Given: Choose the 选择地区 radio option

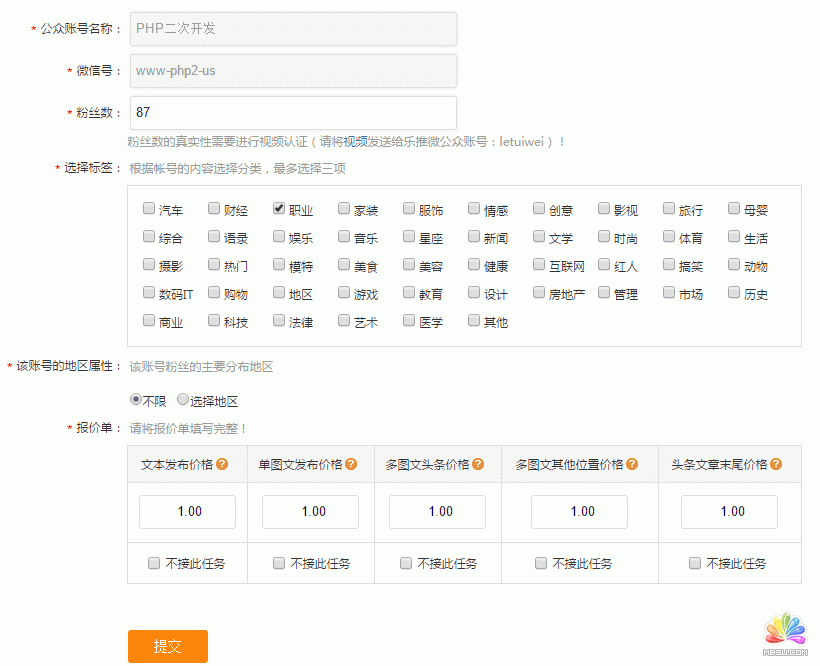Looking at the screenshot, I should click(183, 398).
